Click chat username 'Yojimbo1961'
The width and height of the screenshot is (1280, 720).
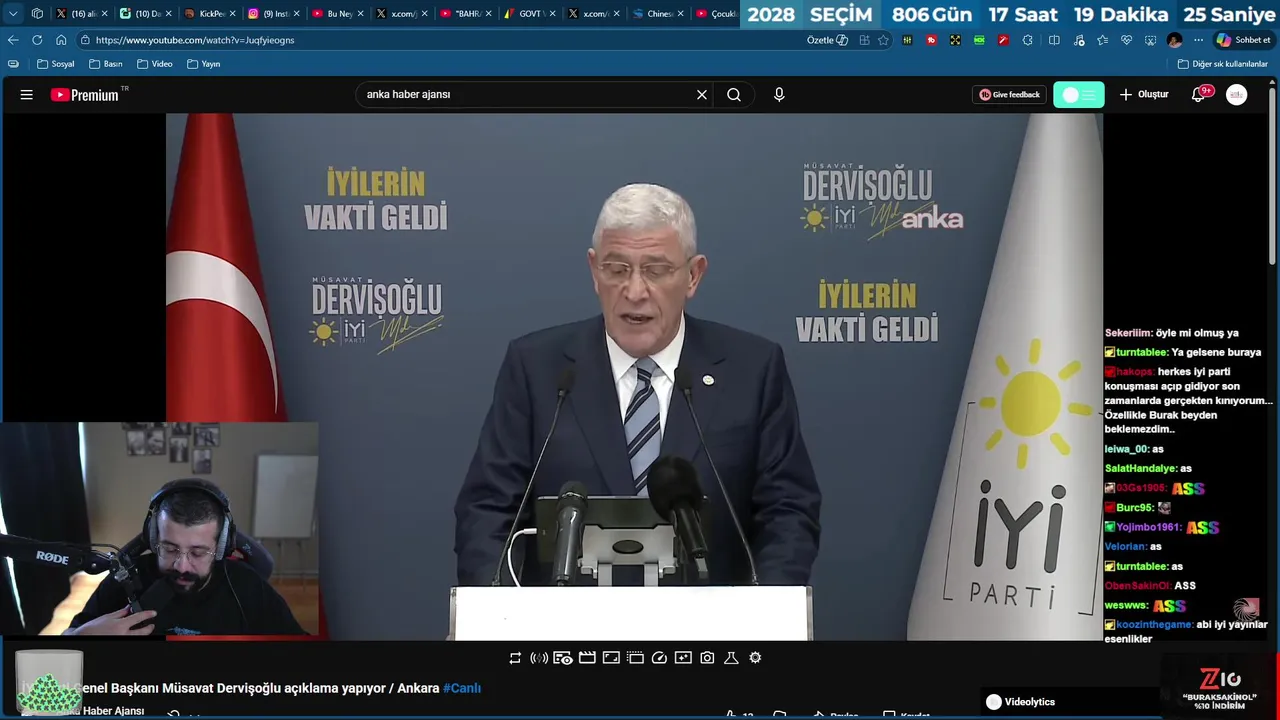pyautogui.click(x=1149, y=528)
